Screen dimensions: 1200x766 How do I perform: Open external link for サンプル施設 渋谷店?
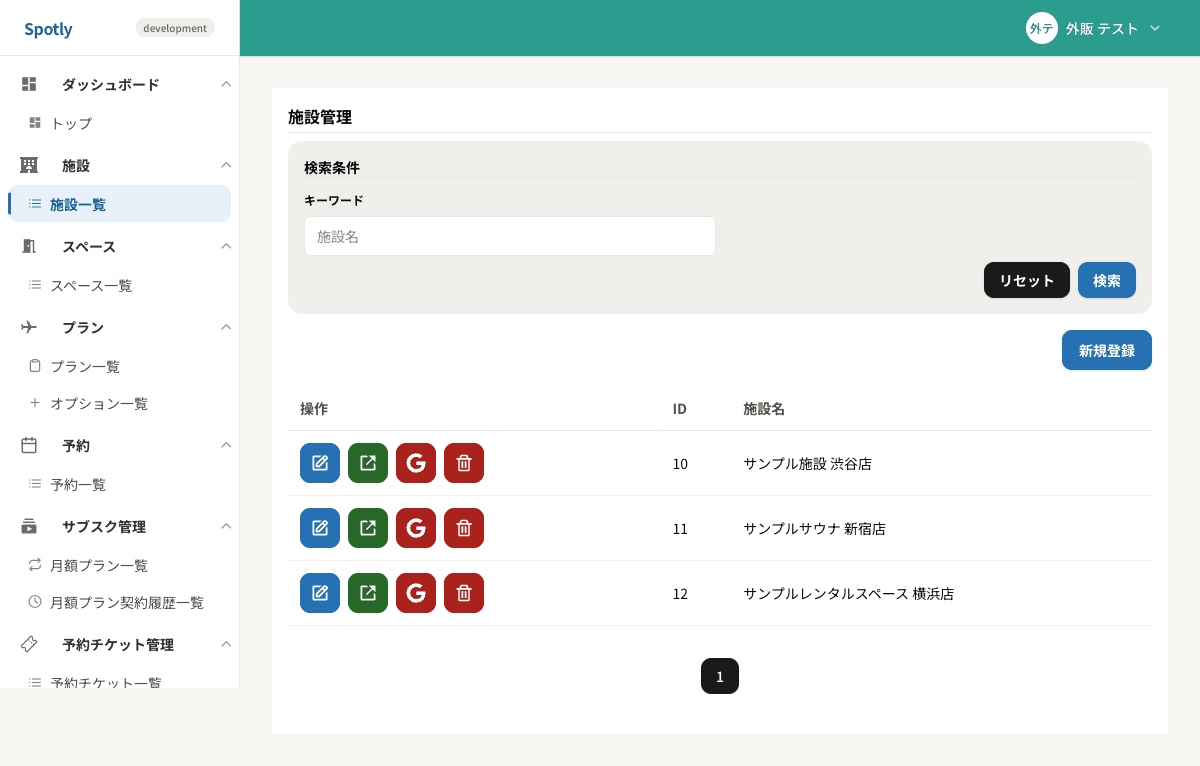pyautogui.click(x=368, y=463)
